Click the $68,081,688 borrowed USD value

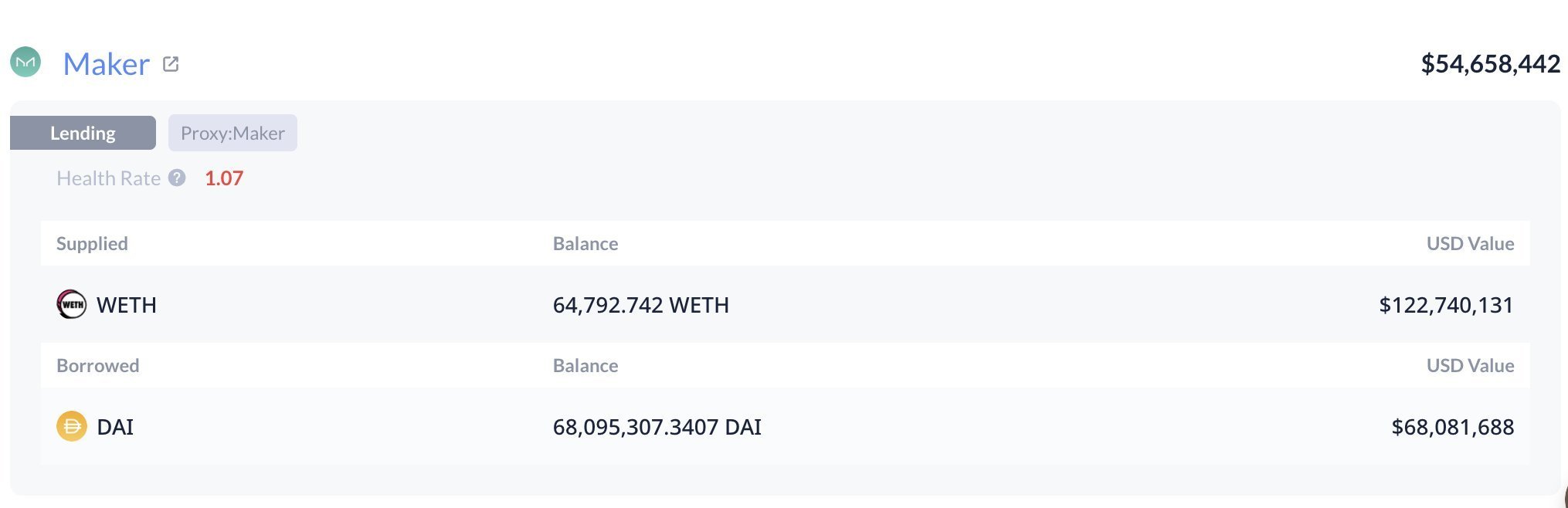point(1452,427)
